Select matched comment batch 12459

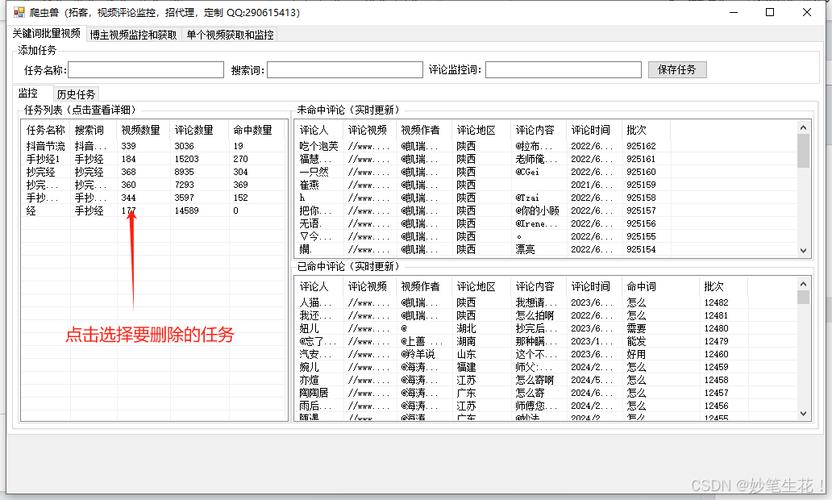545,367
